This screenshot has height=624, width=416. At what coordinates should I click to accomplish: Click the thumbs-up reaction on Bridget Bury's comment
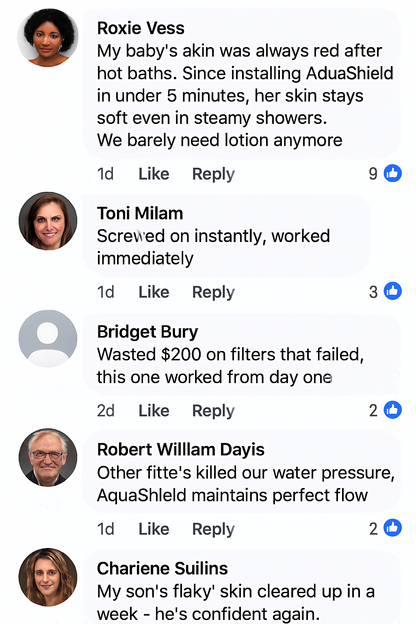pyautogui.click(x=393, y=410)
